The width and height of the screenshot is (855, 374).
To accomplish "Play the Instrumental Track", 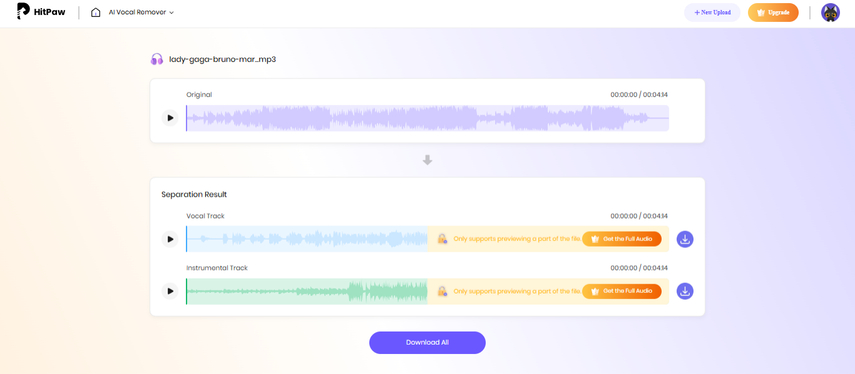I will [170, 291].
